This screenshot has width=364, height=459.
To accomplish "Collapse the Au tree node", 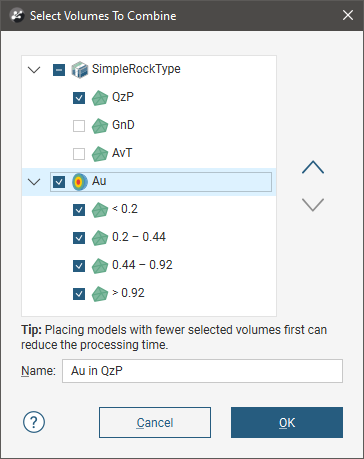I will click(x=34, y=182).
